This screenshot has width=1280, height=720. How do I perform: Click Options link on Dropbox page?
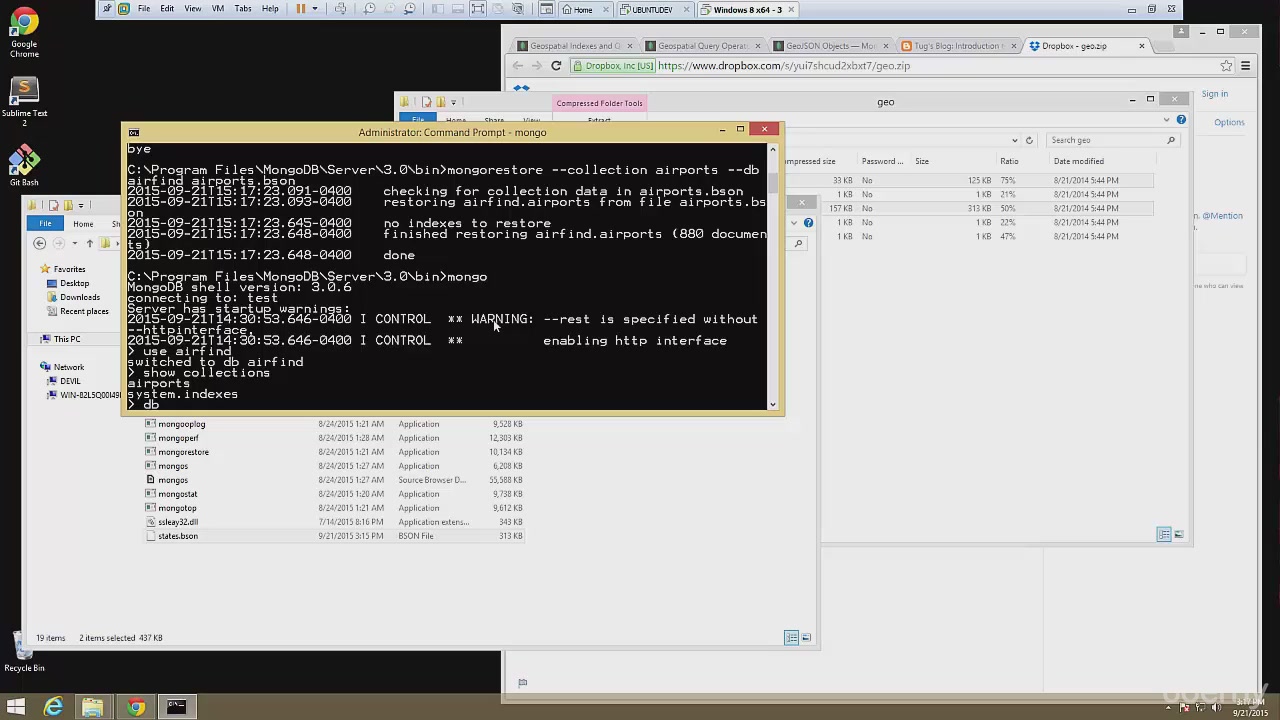point(1229,122)
